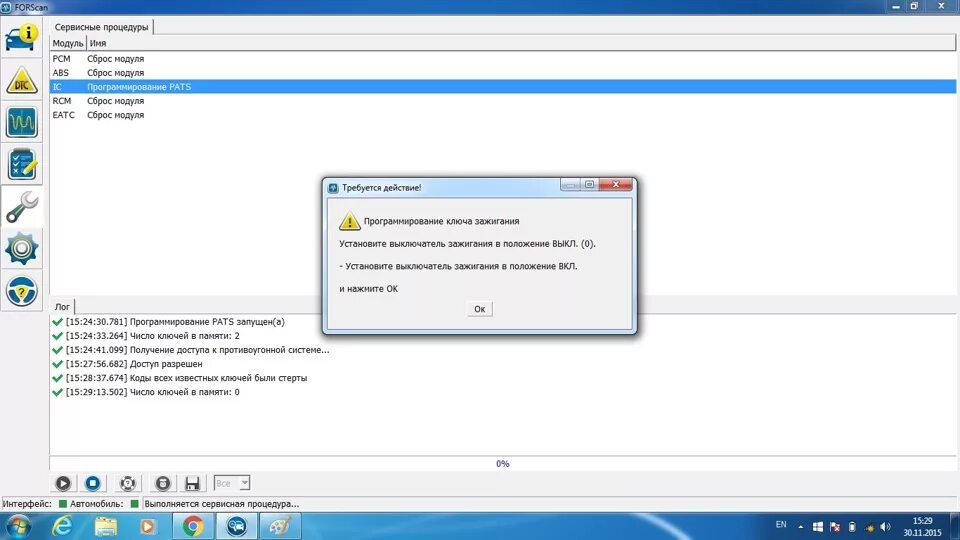Select the PCM 'Сброс модуля' row
The width and height of the screenshot is (960, 540).
click(503, 59)
